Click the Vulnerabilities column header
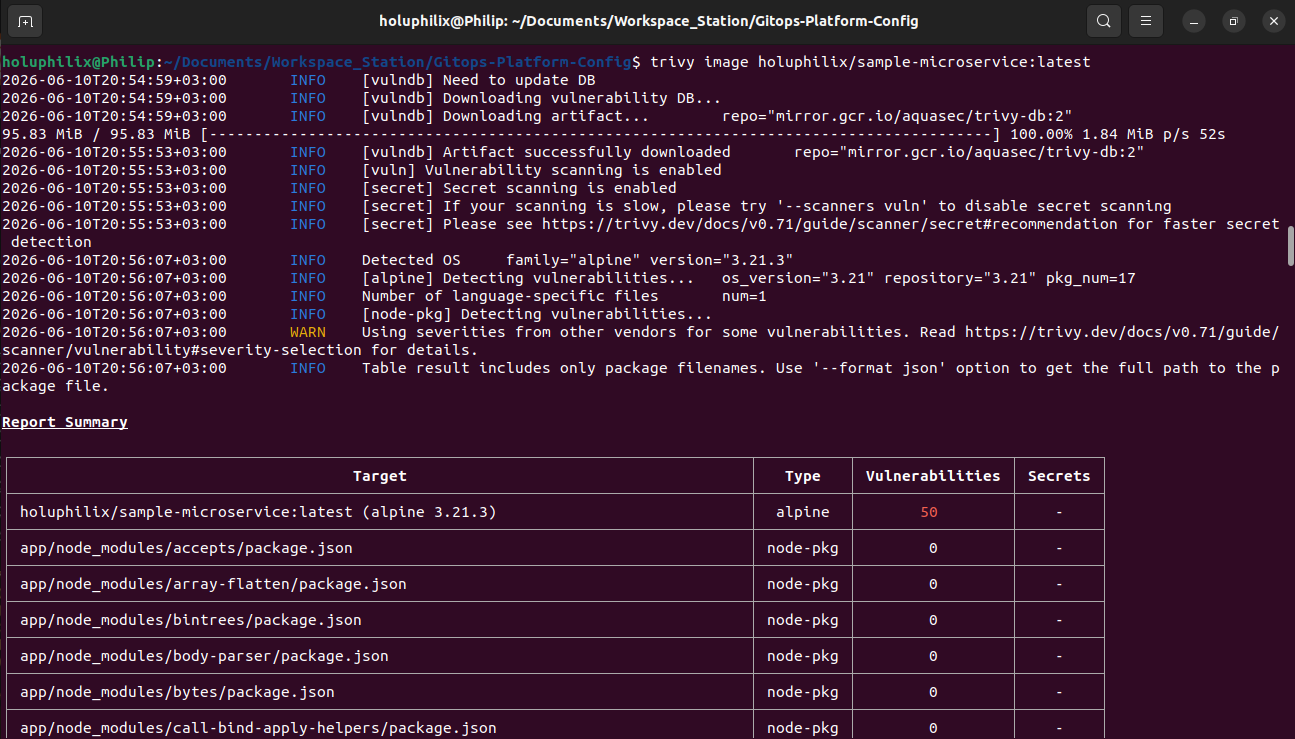This screenshot has height=739, width=1295. [933, 476]
